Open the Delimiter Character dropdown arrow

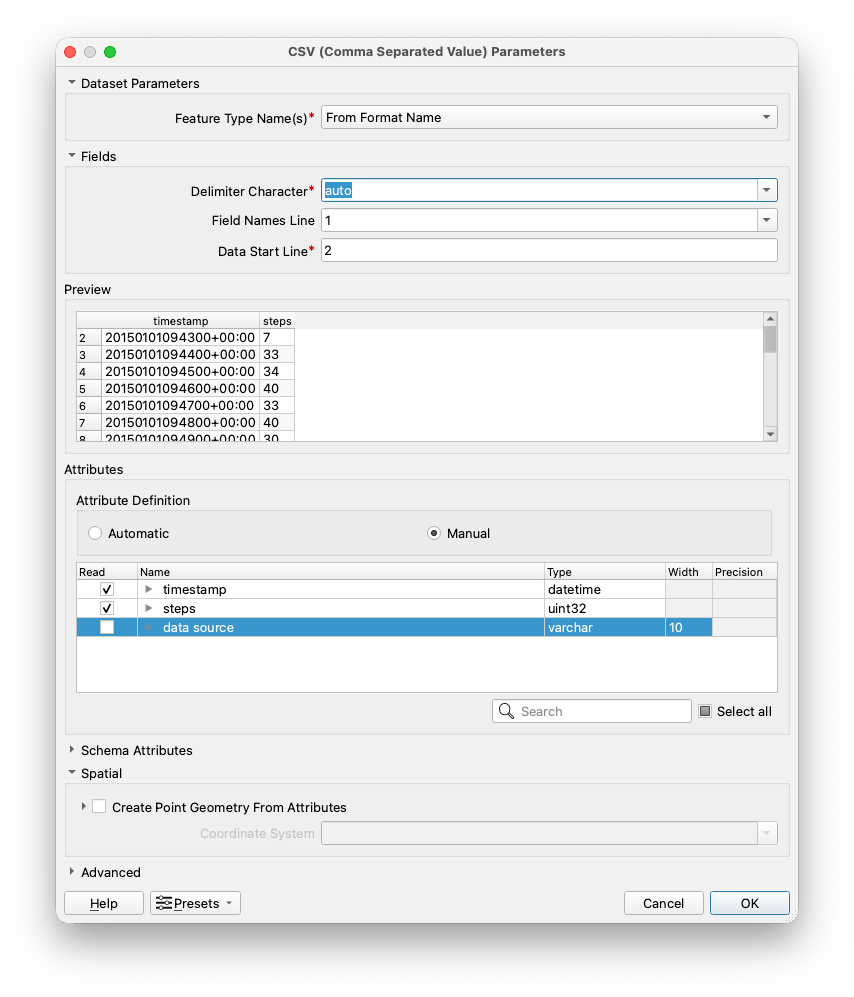767,190
